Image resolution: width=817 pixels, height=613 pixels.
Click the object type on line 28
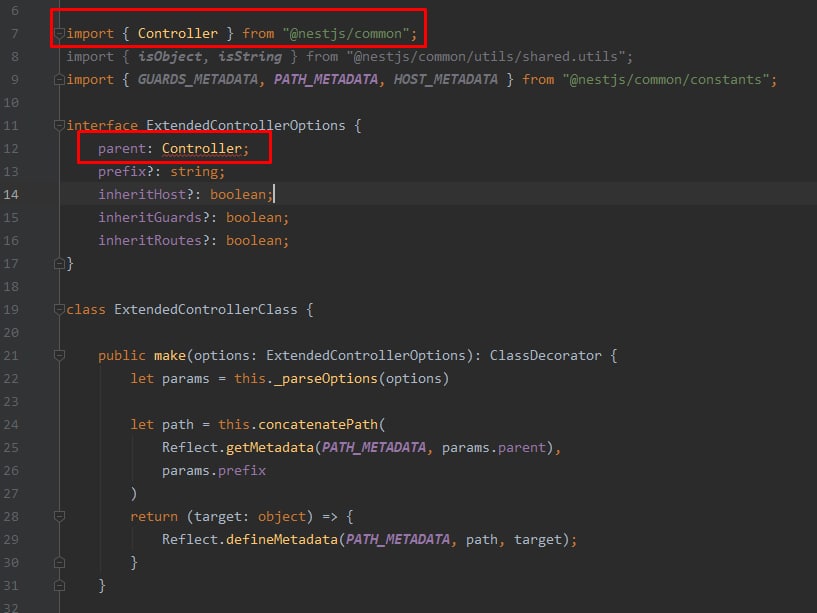click(282, 517)
